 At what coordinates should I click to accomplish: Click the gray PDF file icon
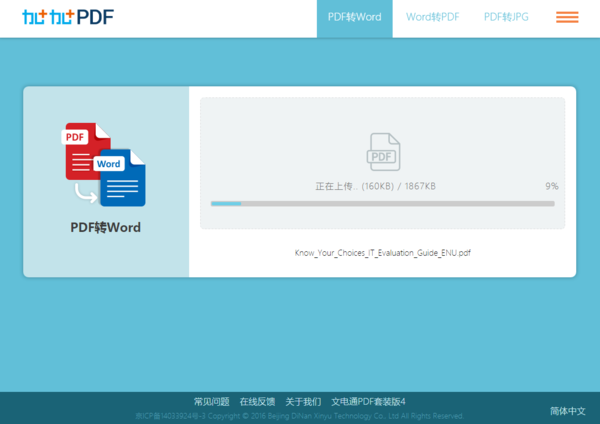(383, 152)
